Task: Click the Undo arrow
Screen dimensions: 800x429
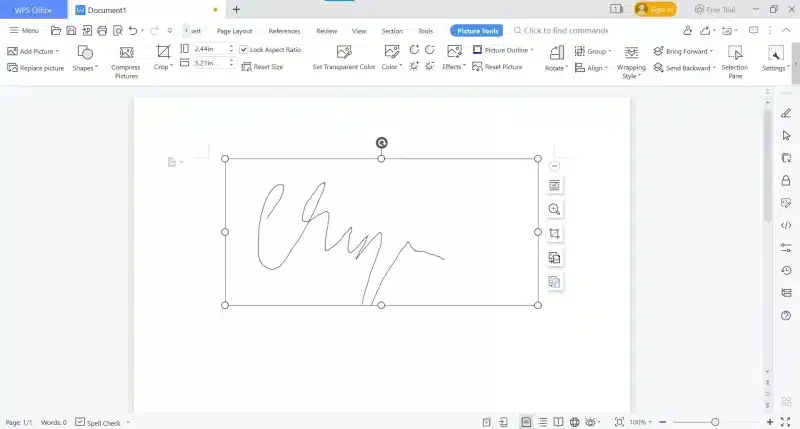Action: pyautogui.click(x=133, y=31)
